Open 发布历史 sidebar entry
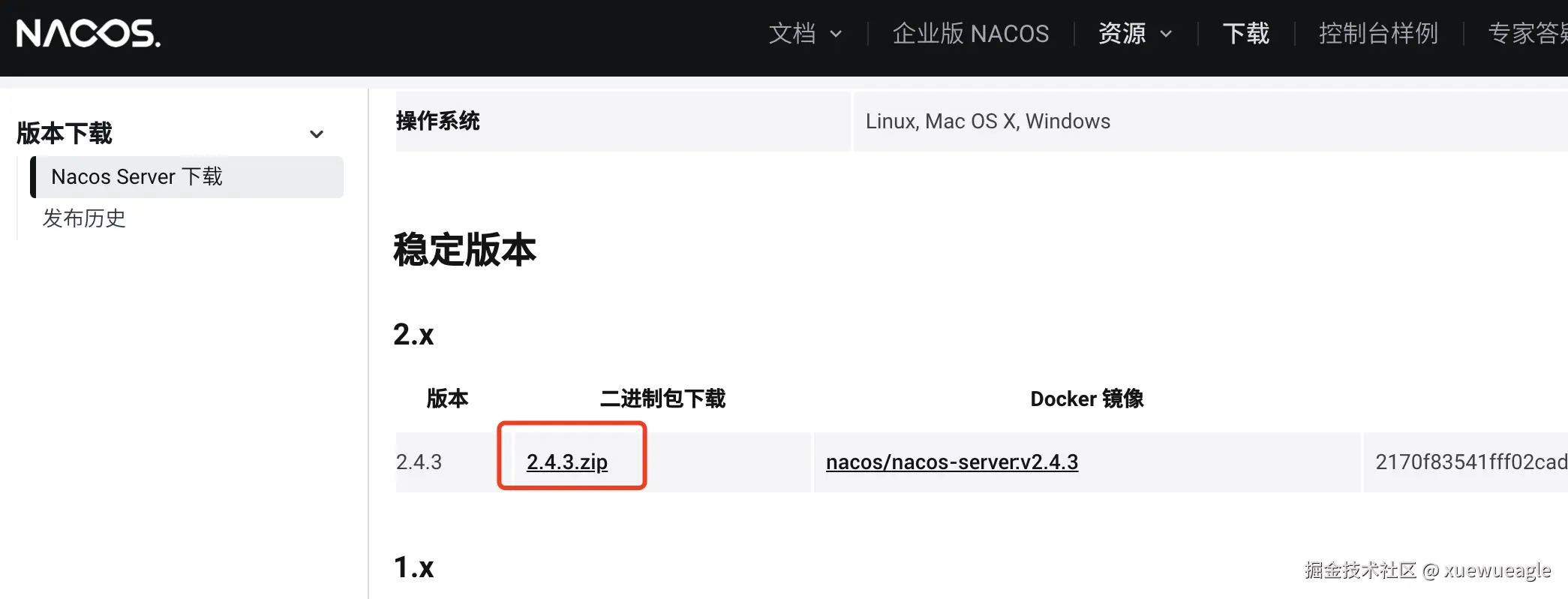Viewport: 1568px width, 599px height. (84, 218)
